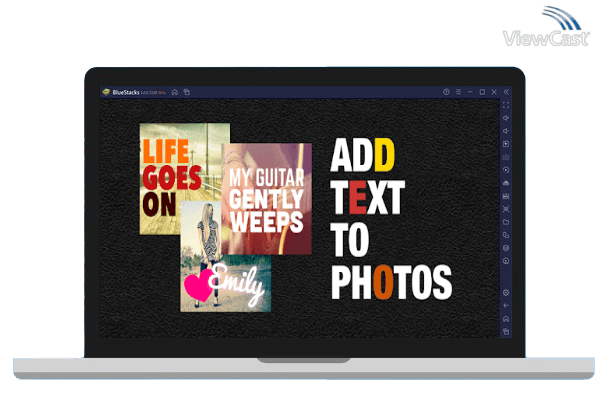
Task: Click the sidebar icon below the eject-shaped icon
Action: pyautogui.click(x=506, y=196)
